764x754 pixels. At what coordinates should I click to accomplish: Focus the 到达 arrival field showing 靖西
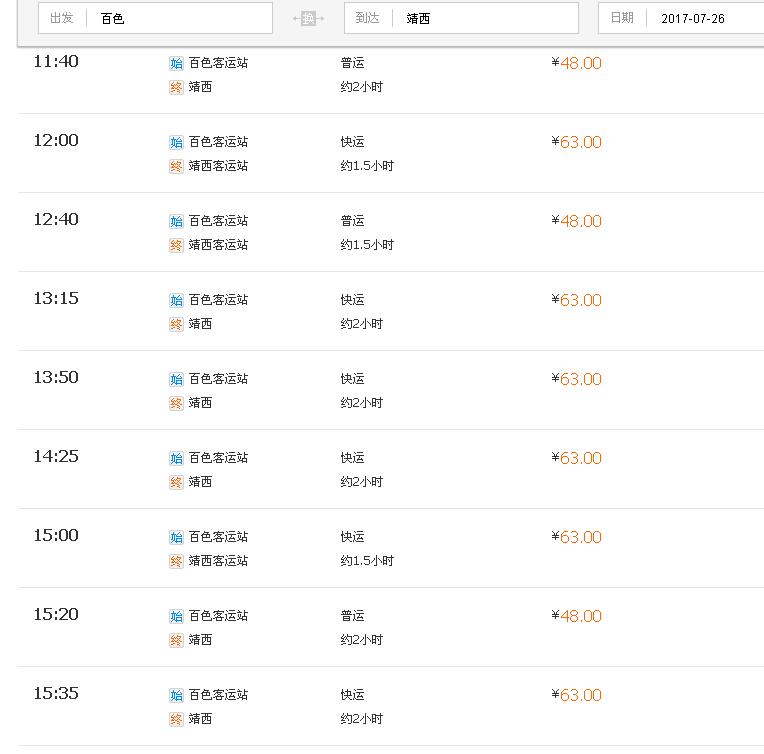coord(461,19)
